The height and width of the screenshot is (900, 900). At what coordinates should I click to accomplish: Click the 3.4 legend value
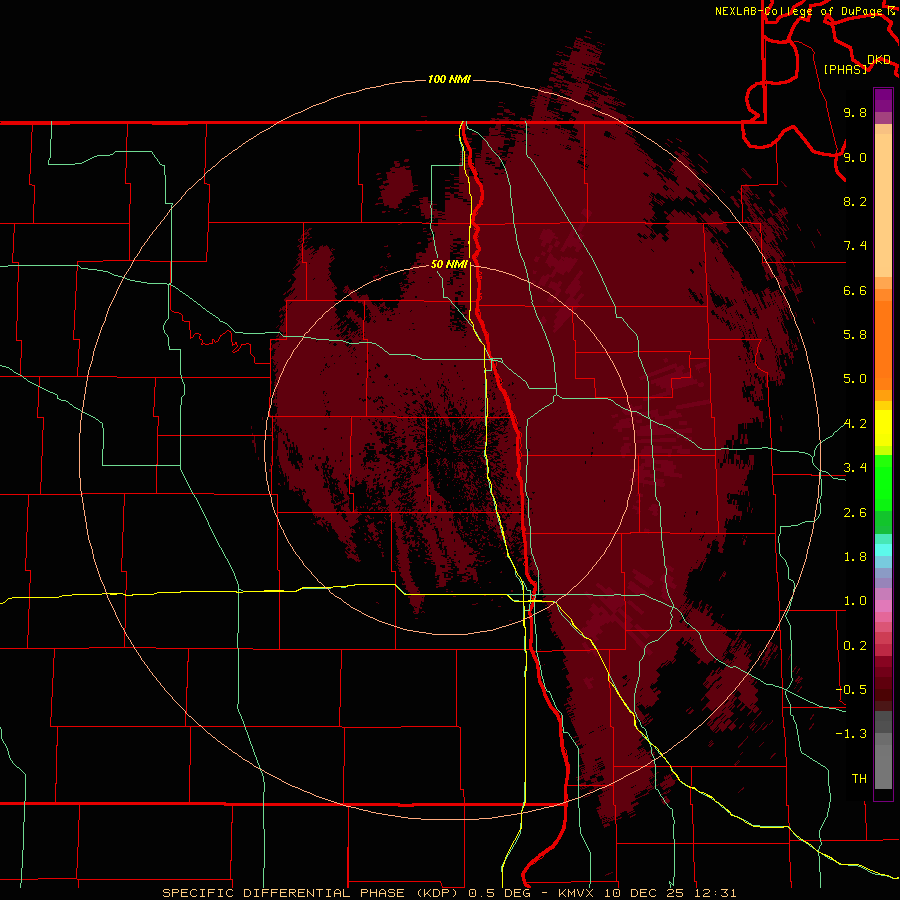point(855,468)
